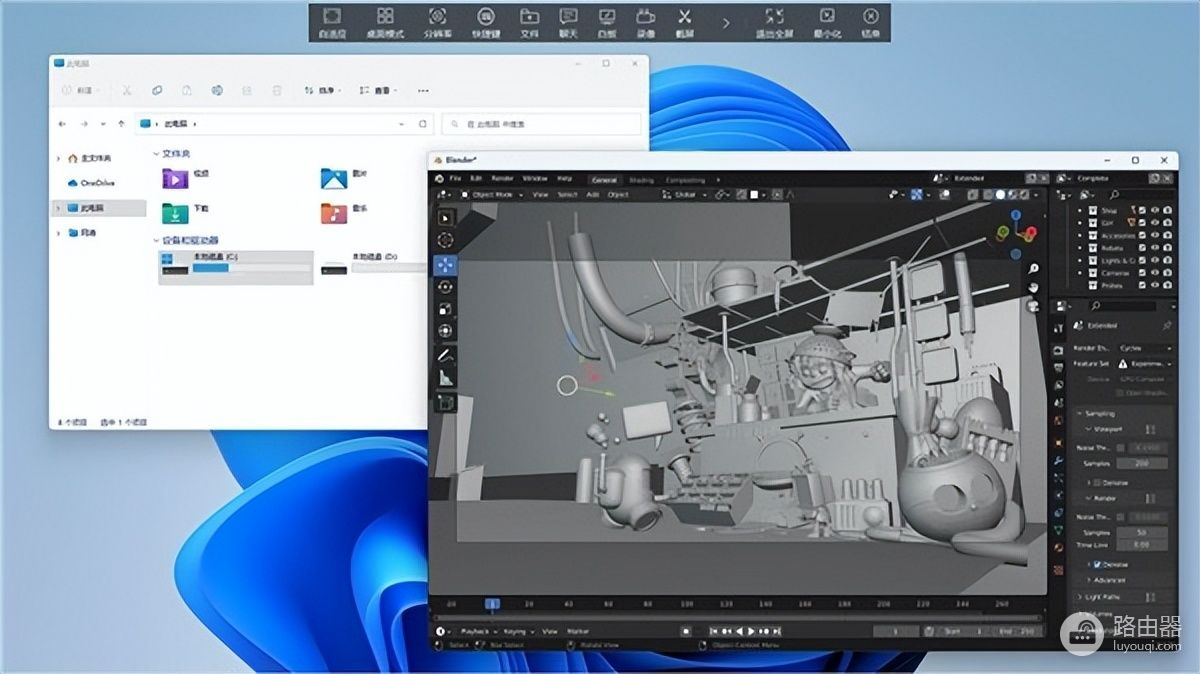Open the Render menu in Blender

click(501, 179)
